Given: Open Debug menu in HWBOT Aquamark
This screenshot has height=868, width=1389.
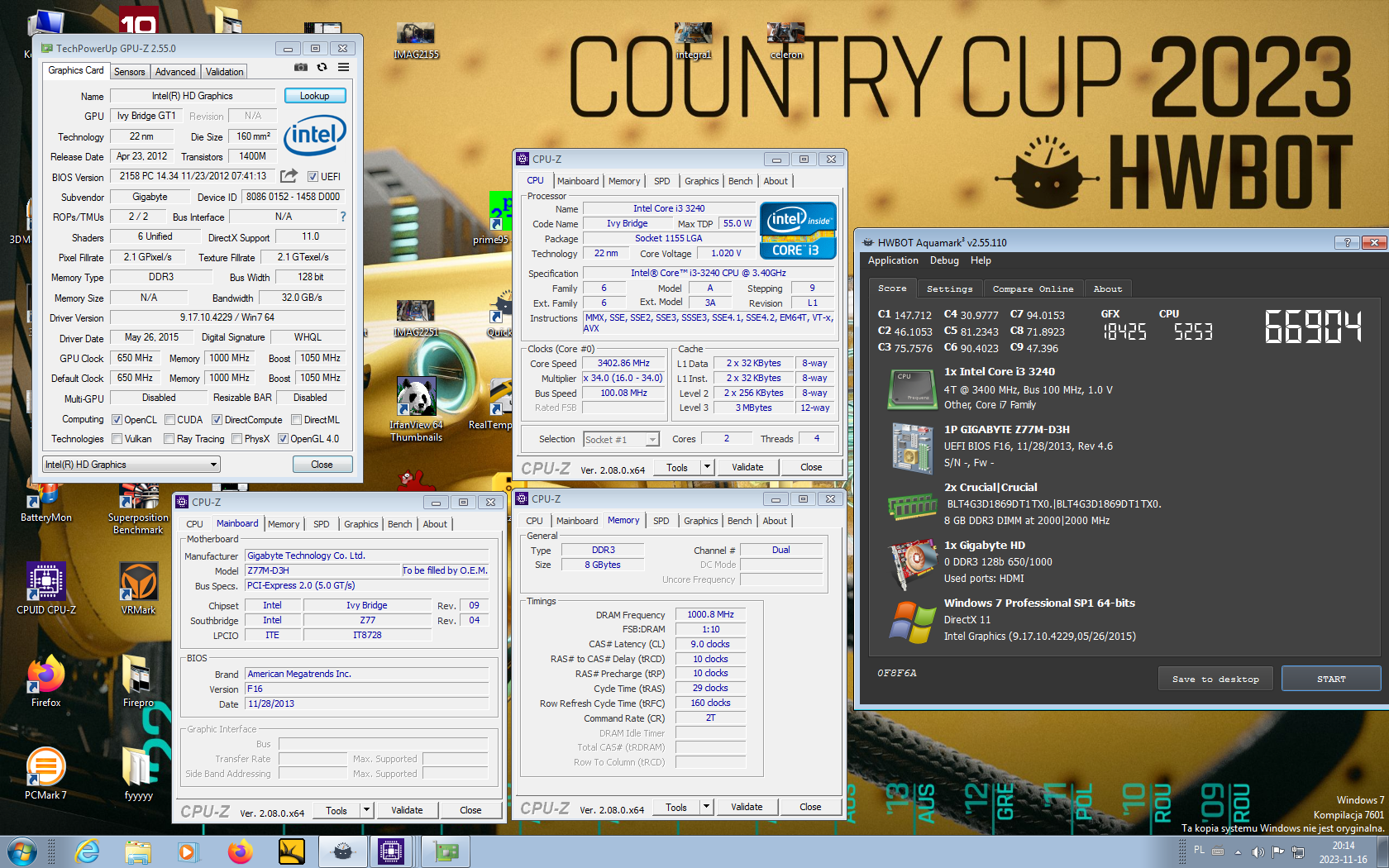Looking at the screenshot, I should pos(944,260).
